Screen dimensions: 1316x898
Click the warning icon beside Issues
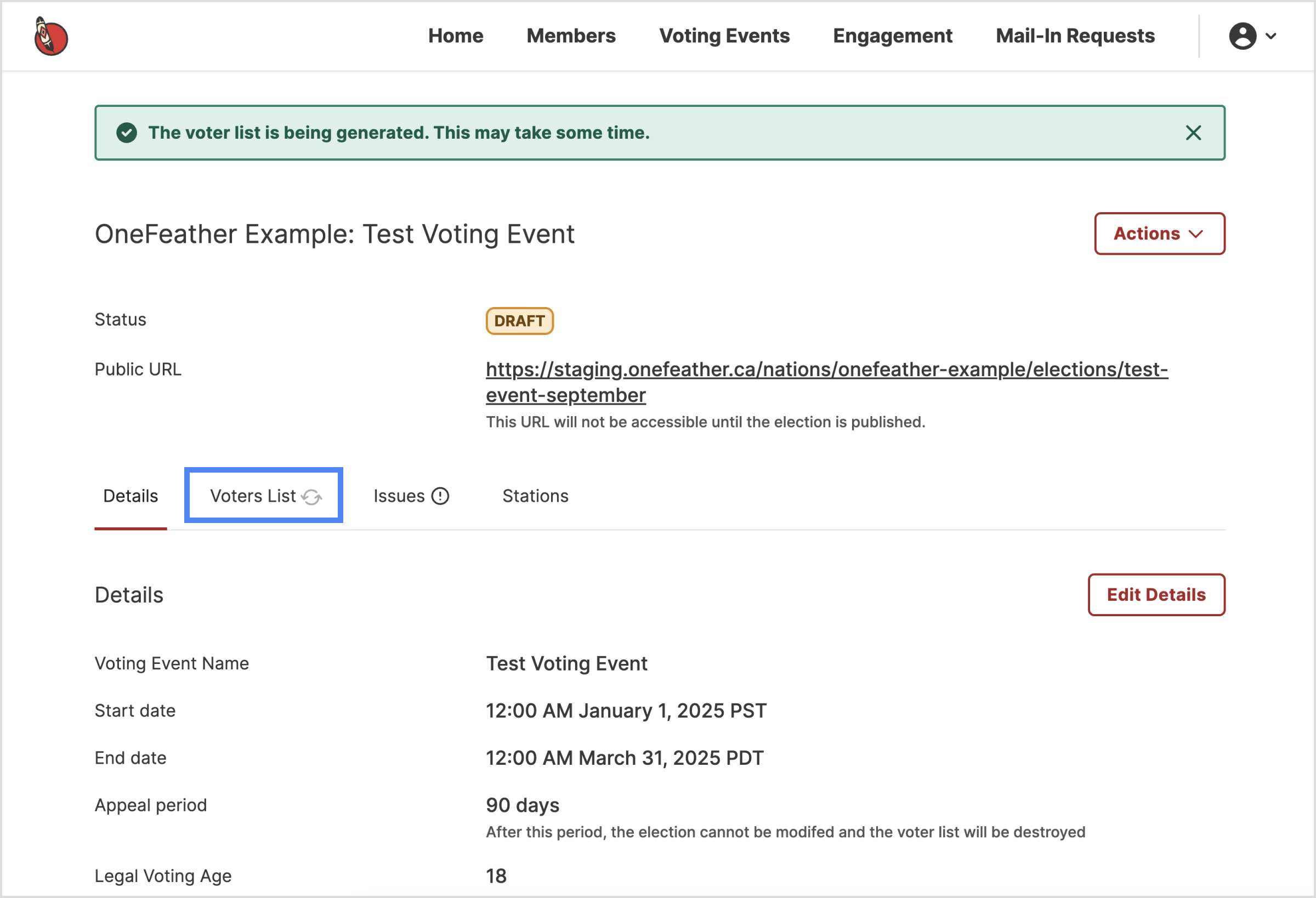(x=440, y=496)
